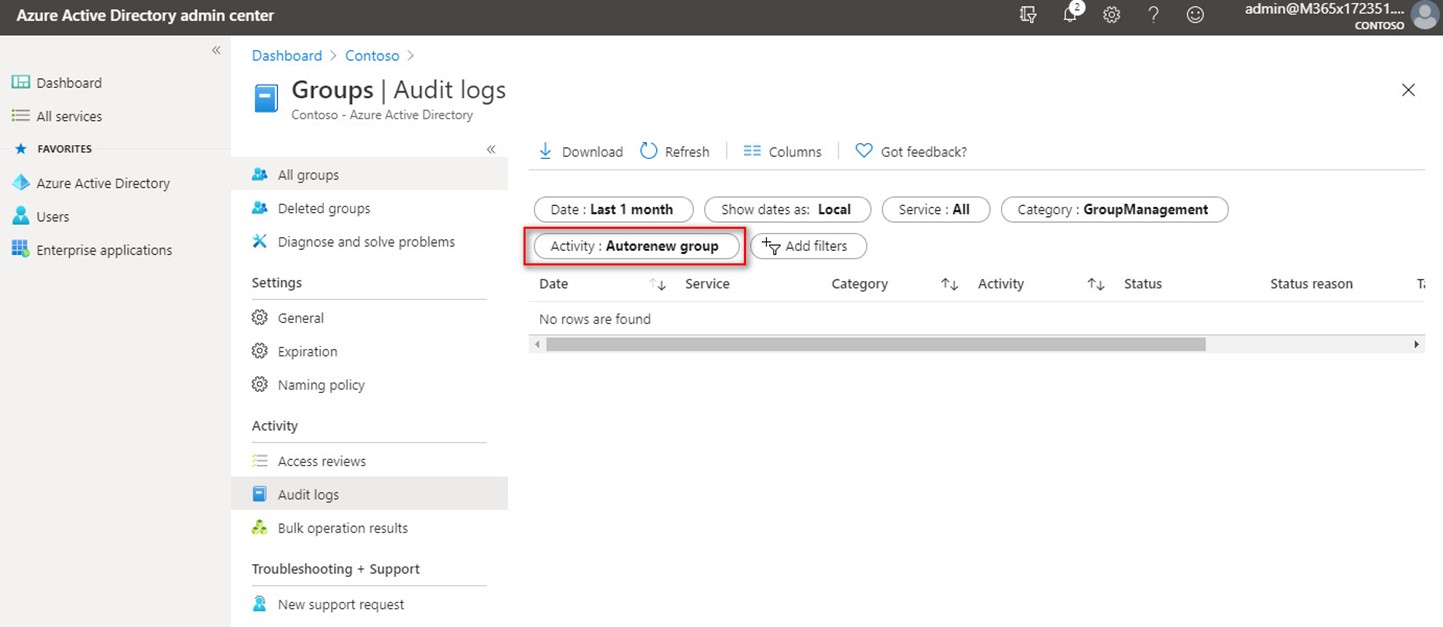Viewport: 1443px width, 627px height.
Task: Click the All groups people icon
Action: [x=260, y=175]
